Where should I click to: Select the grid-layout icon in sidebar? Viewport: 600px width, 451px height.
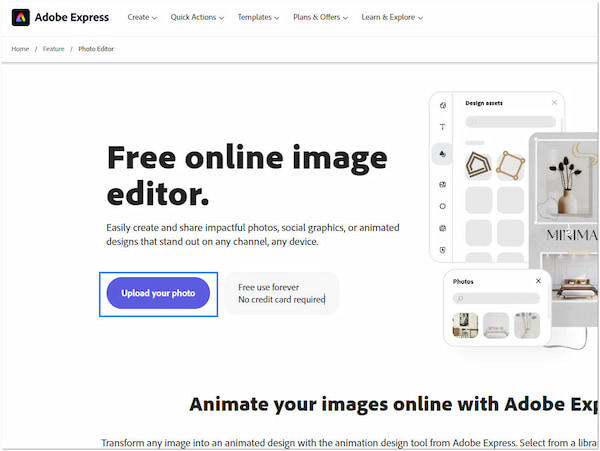coord(443,228)
